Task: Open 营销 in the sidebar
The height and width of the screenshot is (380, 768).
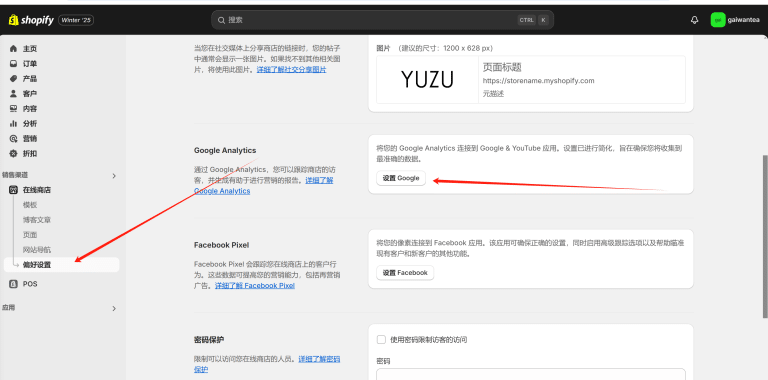Action: pos(30,139)
